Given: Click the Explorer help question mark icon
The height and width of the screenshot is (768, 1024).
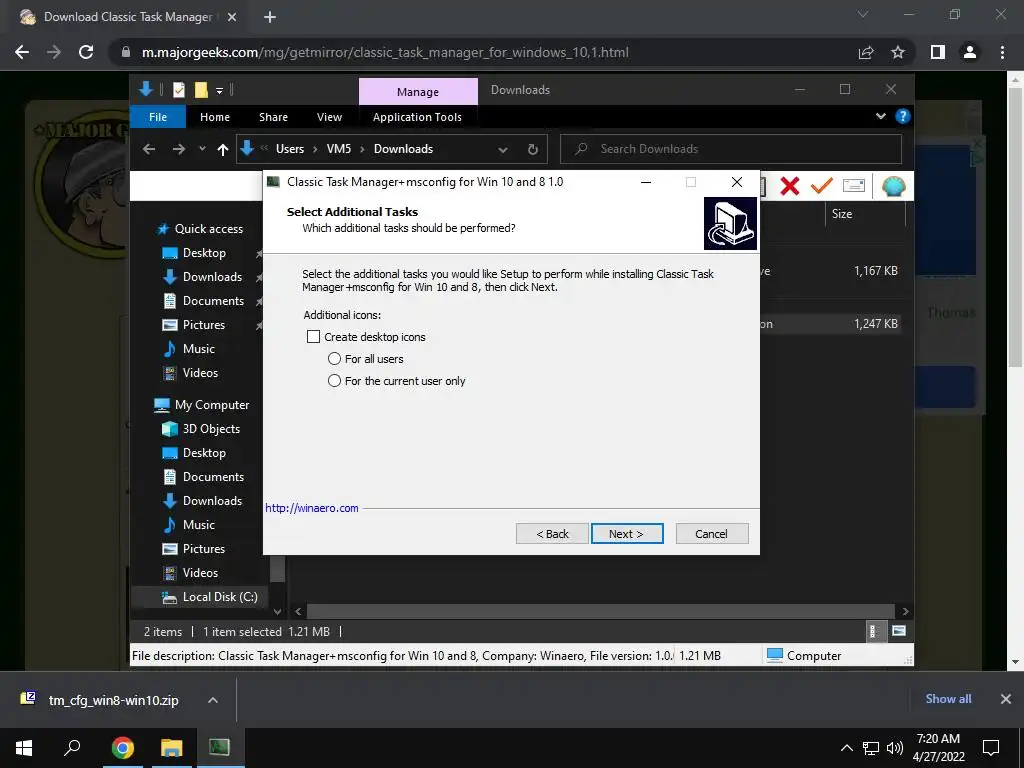Looking at the screenshot, I should tap(903, 116).
